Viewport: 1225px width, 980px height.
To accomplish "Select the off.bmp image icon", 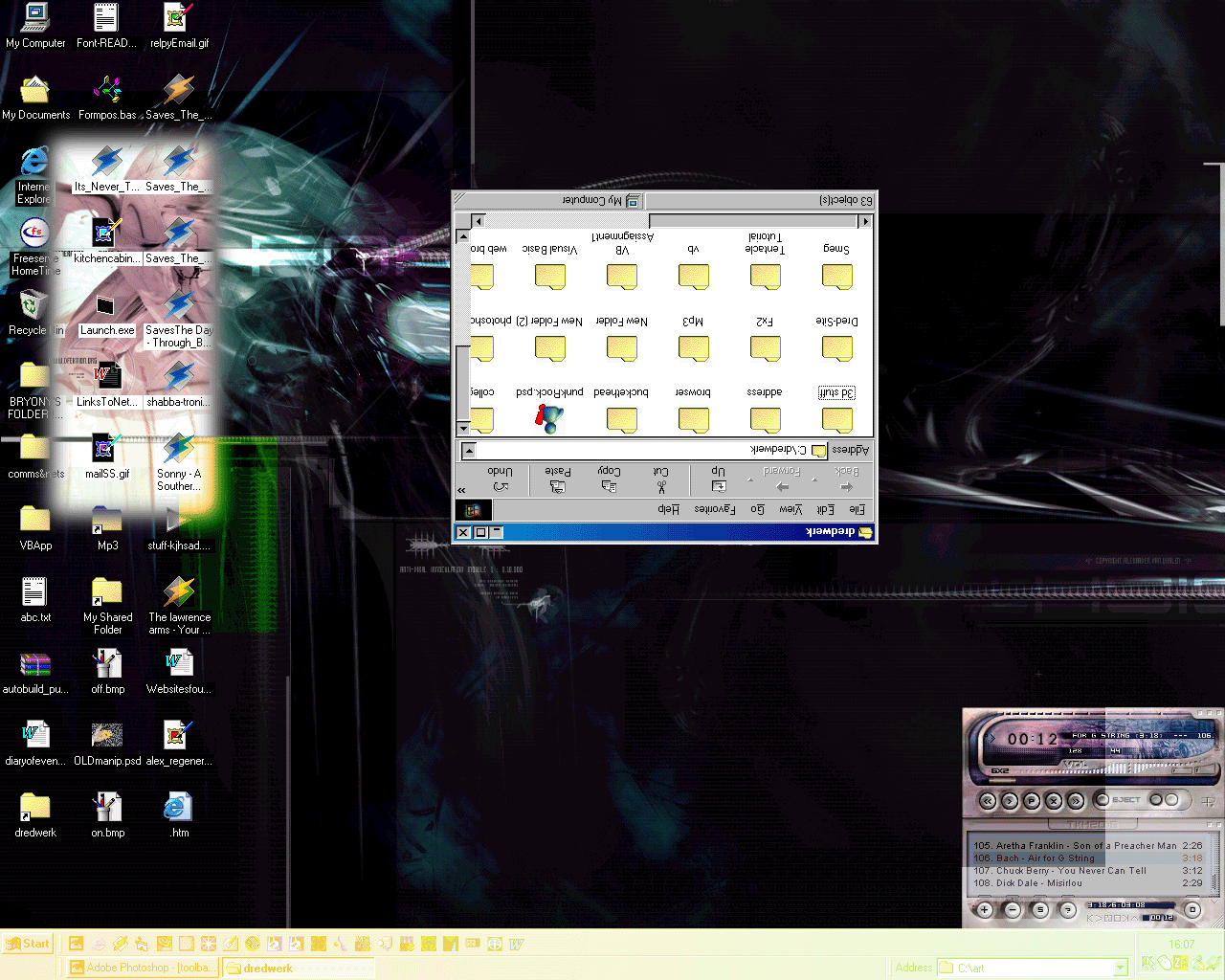I will pos(107,672).
